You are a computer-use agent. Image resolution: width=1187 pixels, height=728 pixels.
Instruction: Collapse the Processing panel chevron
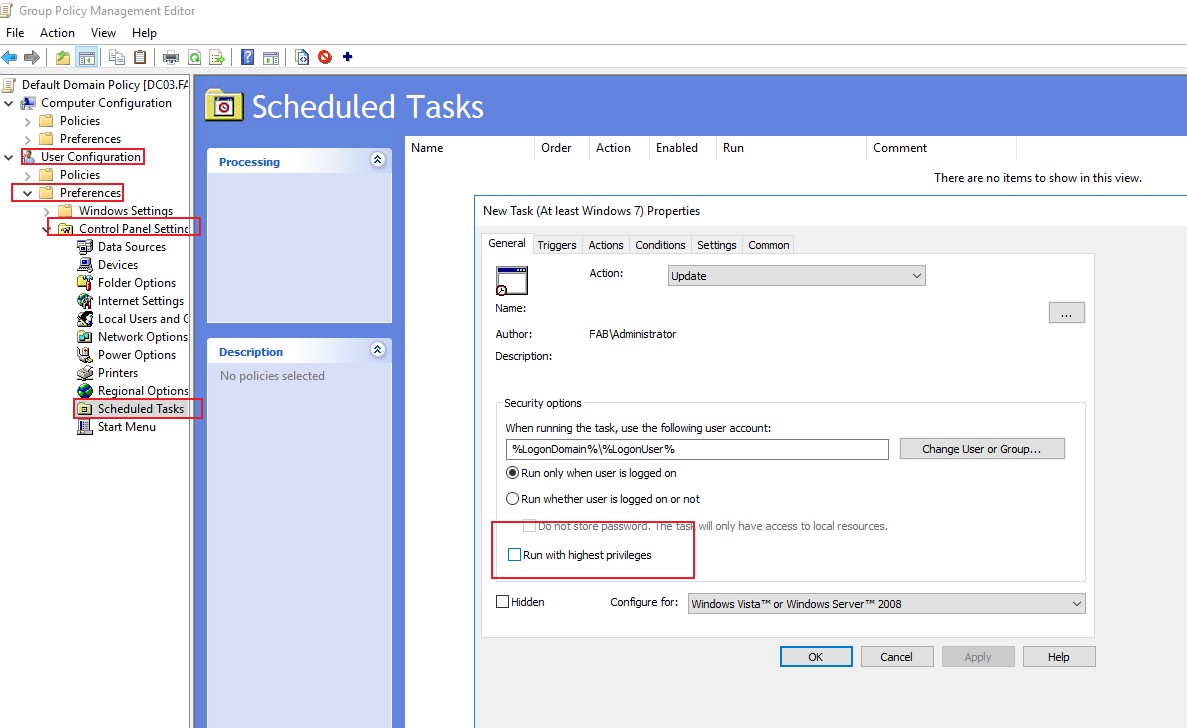click(378, 160)
